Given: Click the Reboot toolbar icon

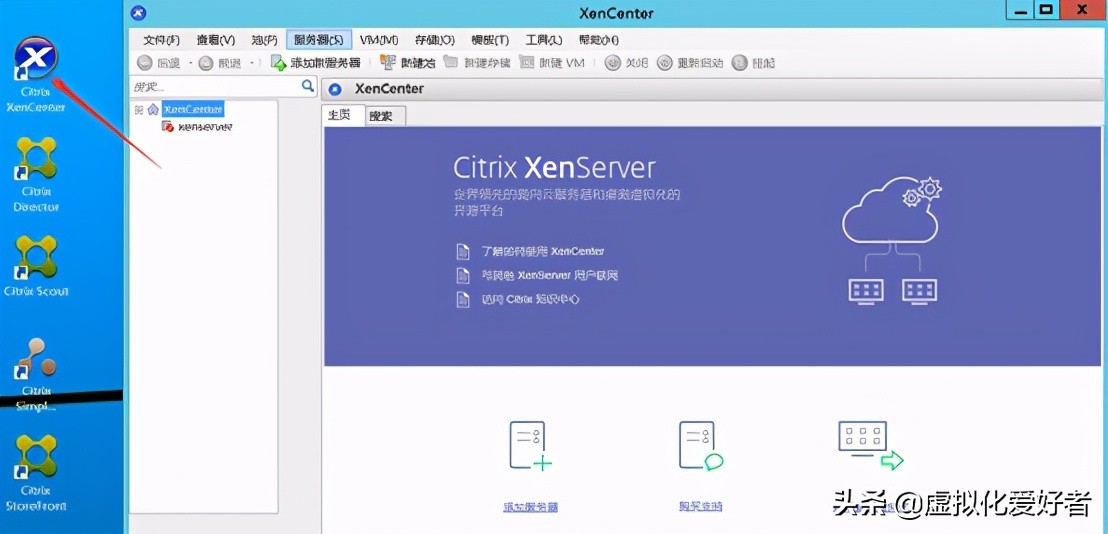Looking at the screenshot, I should click(664, 63).
